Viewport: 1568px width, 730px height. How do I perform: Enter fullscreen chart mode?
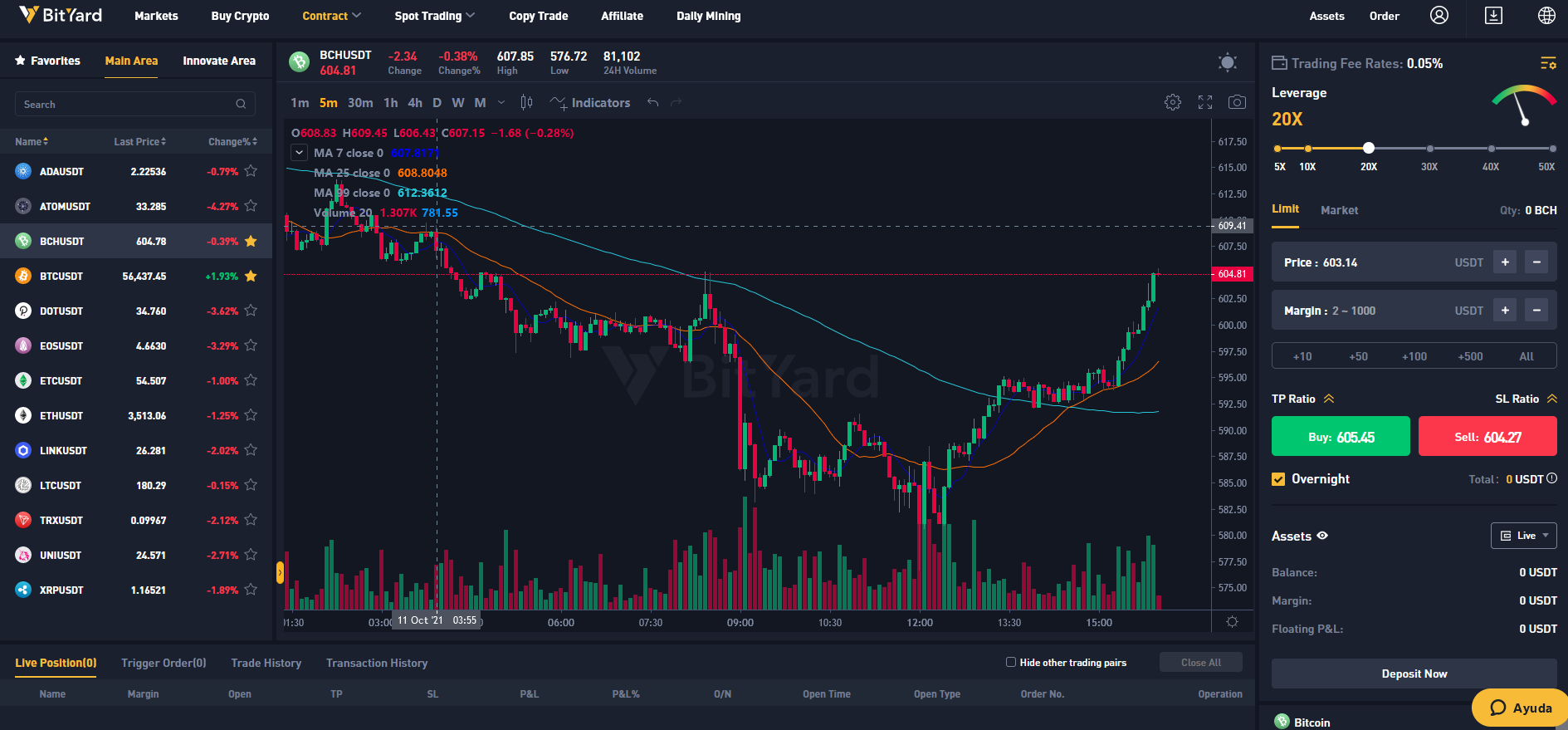(x=1205, y=102)
